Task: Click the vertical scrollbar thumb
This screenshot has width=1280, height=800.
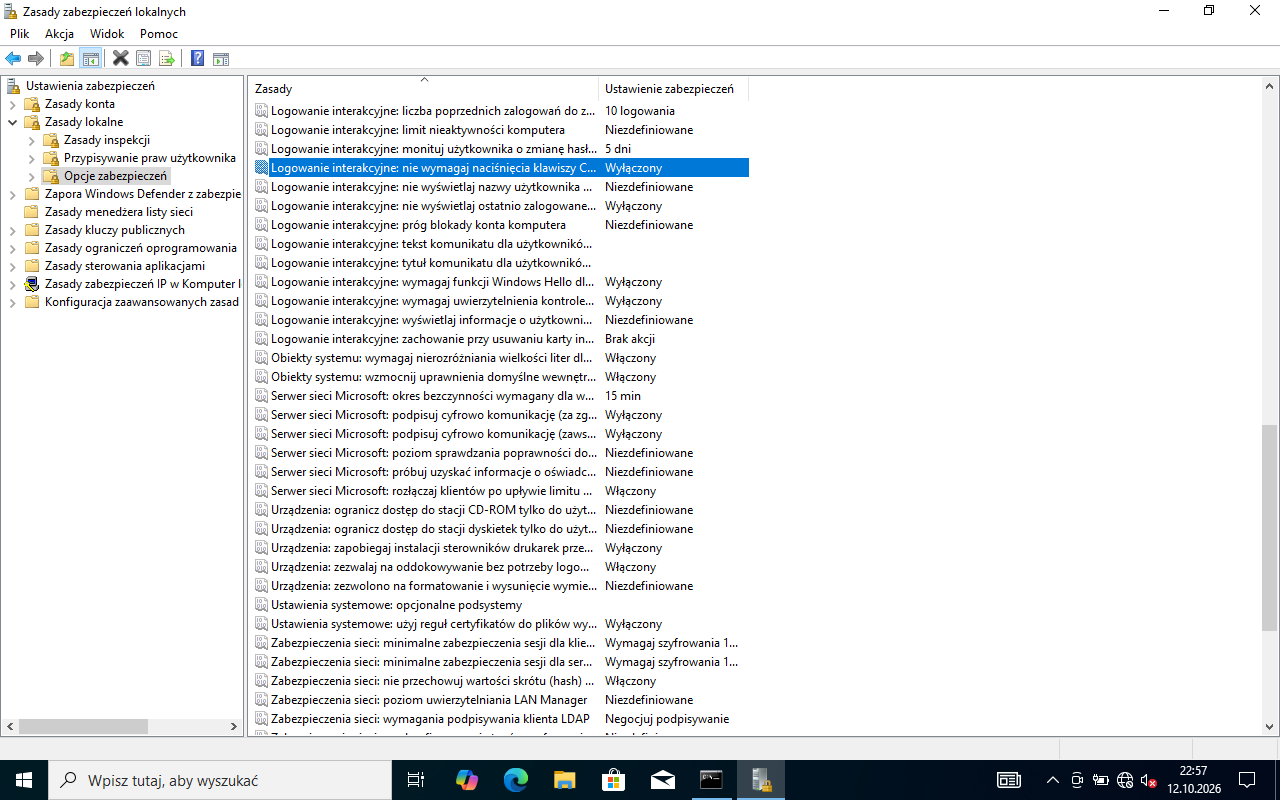Action: click(x=1269, y=528)
